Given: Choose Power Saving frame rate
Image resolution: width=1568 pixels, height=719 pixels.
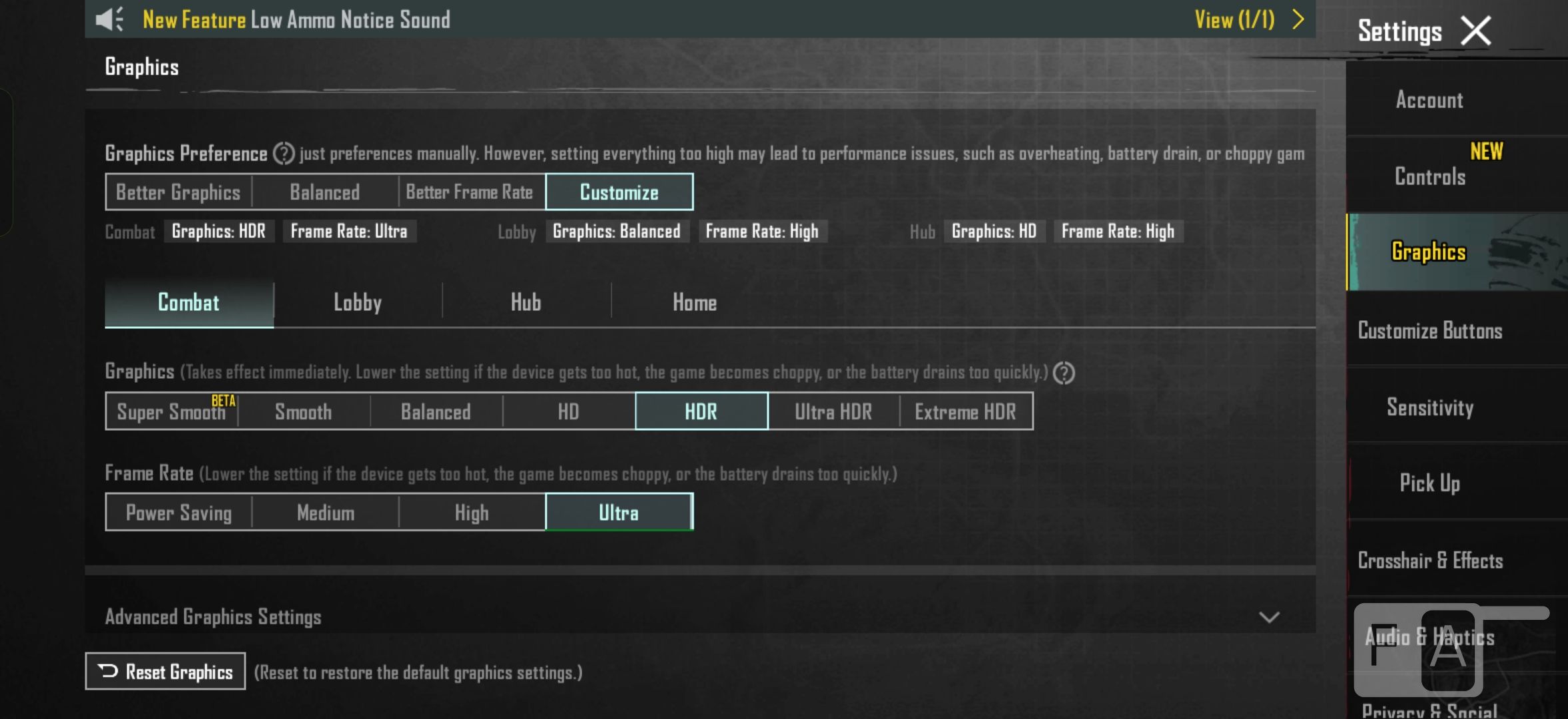Looking at the screenshot, I should [179, 512].
